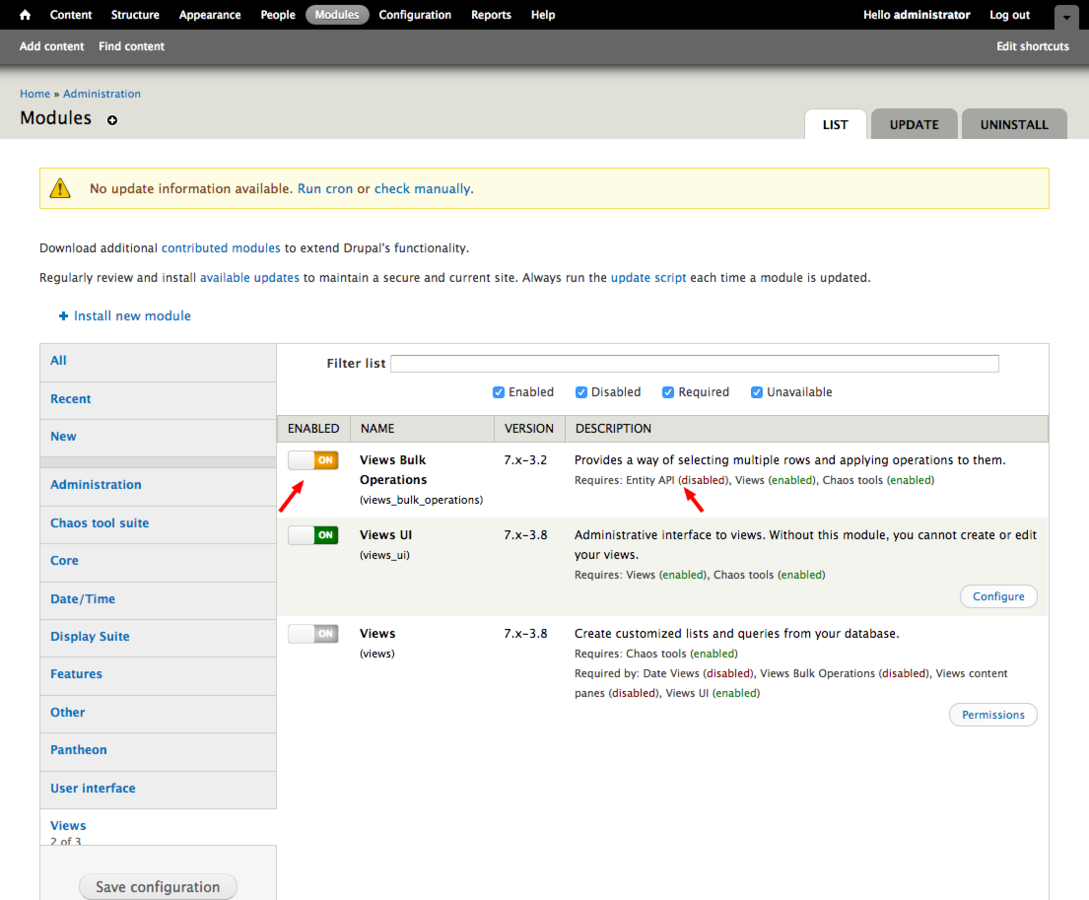The image size is (1089, 900).
Task: Switch to the UPDATE tab
Action: [914, 124]
